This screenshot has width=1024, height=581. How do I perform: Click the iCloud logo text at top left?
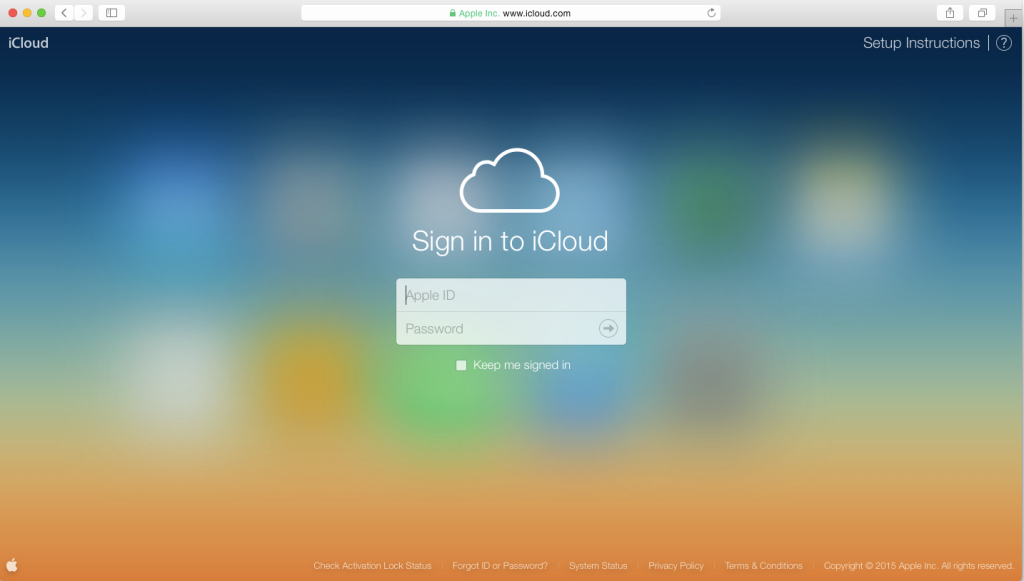tap(28, 43)
